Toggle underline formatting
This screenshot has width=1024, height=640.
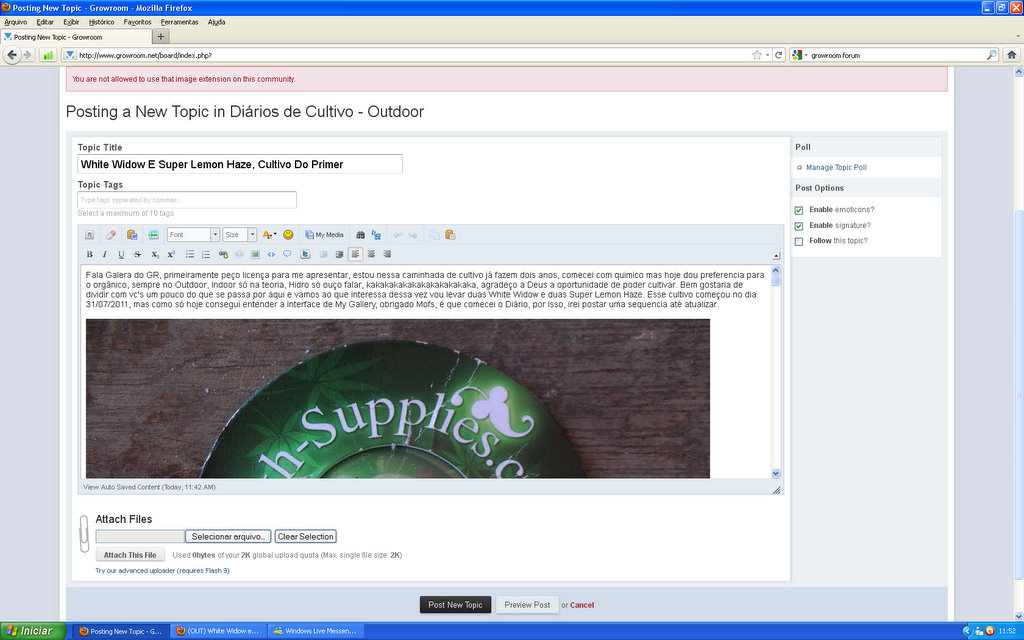point(121,254)
